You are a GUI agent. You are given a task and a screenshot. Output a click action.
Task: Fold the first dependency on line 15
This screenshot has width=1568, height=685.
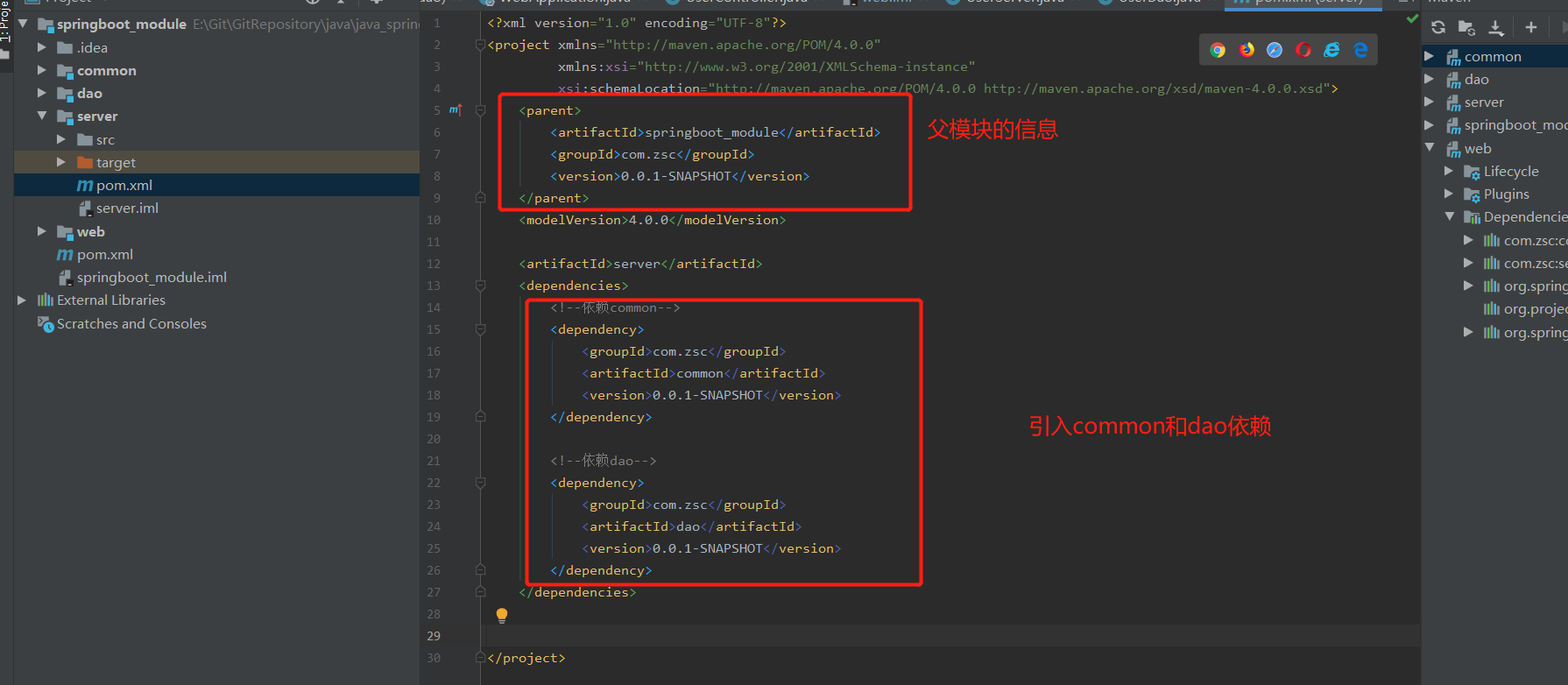[x=480, y=329]
